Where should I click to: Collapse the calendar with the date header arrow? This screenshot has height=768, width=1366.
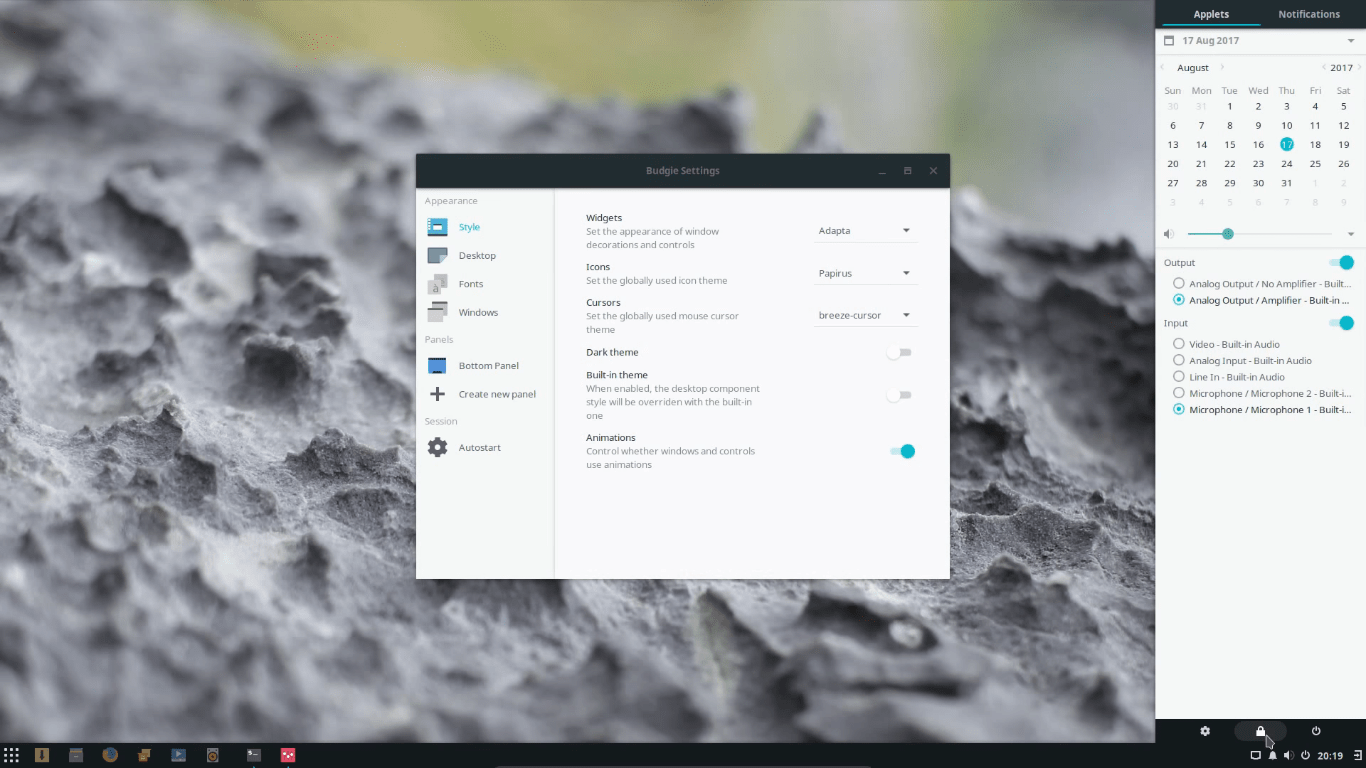pos(1351,41)
